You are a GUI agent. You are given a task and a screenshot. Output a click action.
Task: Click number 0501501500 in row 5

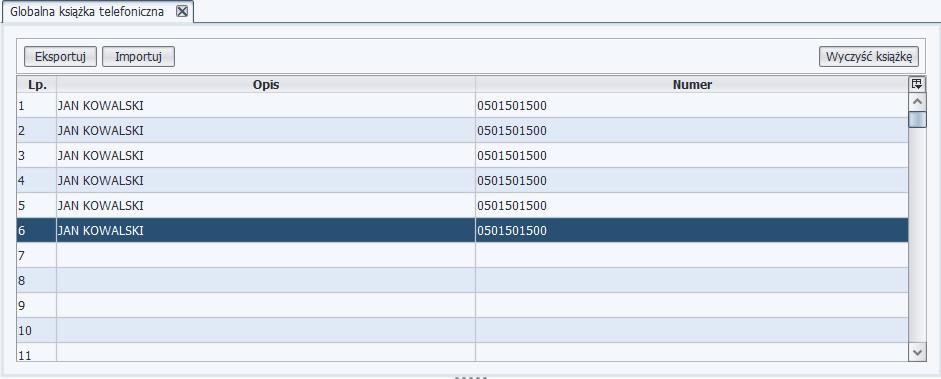click(513, 206)
